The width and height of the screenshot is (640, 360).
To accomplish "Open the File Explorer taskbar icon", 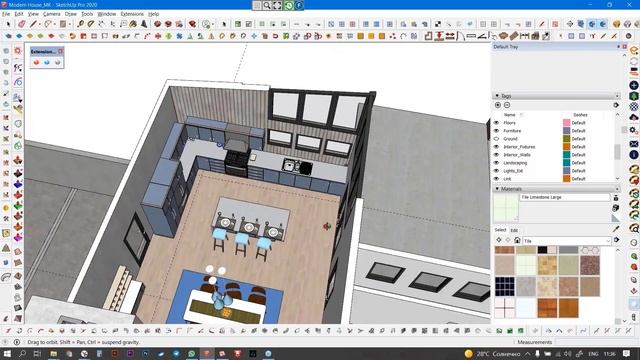I will [x=53, y=353].
